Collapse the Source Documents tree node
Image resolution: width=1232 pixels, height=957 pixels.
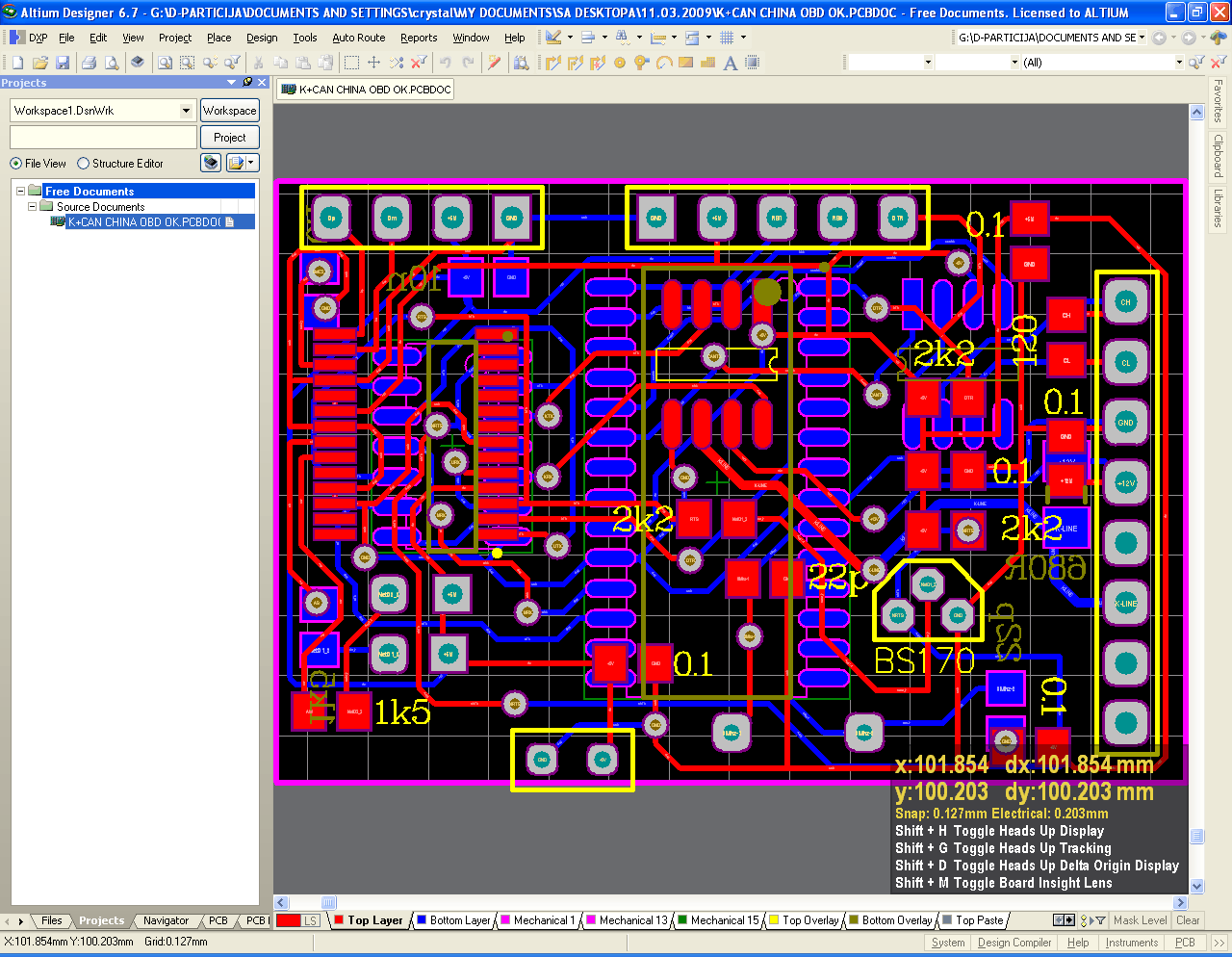(x=31, y=206)
